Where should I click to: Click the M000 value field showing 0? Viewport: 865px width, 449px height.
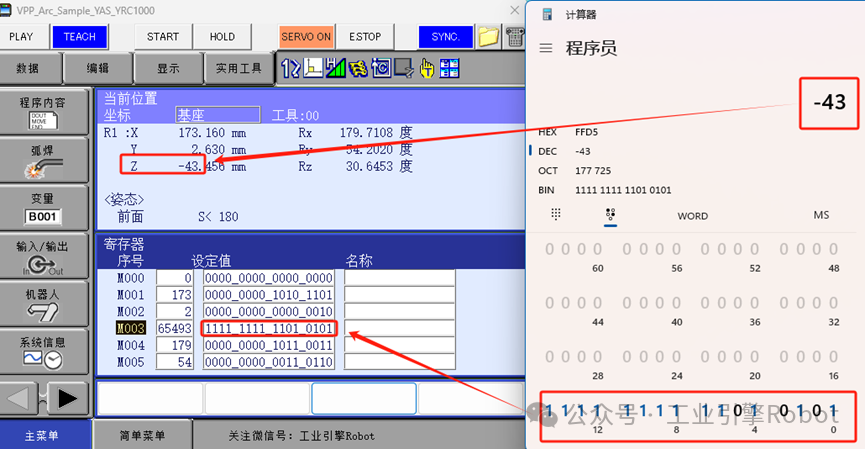(175, 278)
